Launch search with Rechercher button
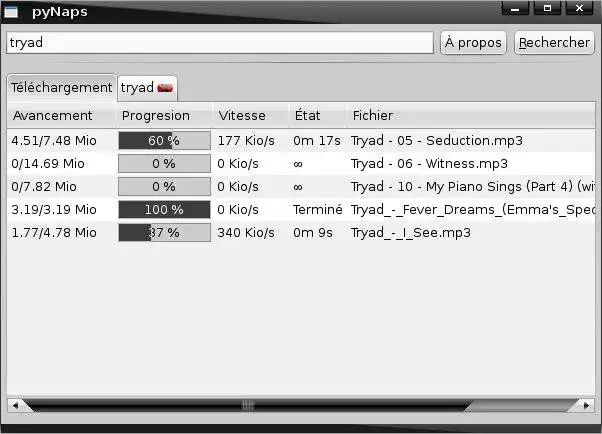Screen dimensions: 602x434 554,43
